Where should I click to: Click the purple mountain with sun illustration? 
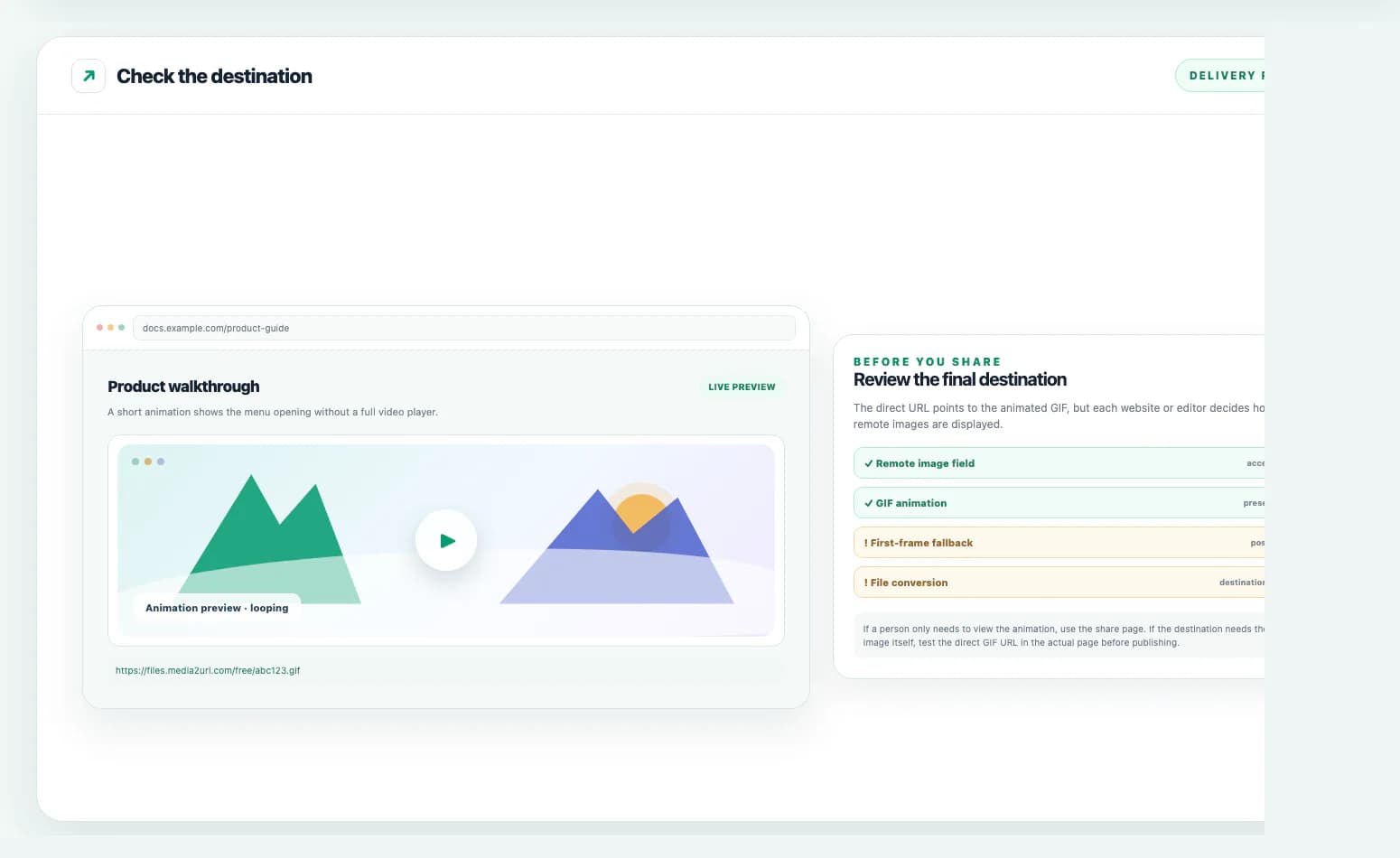pyautogui.click(x=617, y=545)
